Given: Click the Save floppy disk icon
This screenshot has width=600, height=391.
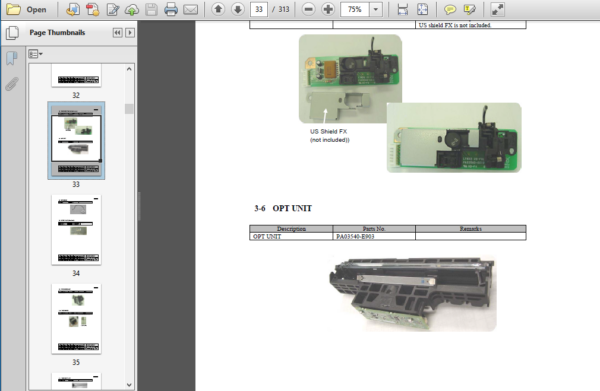Looking at the screenshot, I should click(151, 9).
